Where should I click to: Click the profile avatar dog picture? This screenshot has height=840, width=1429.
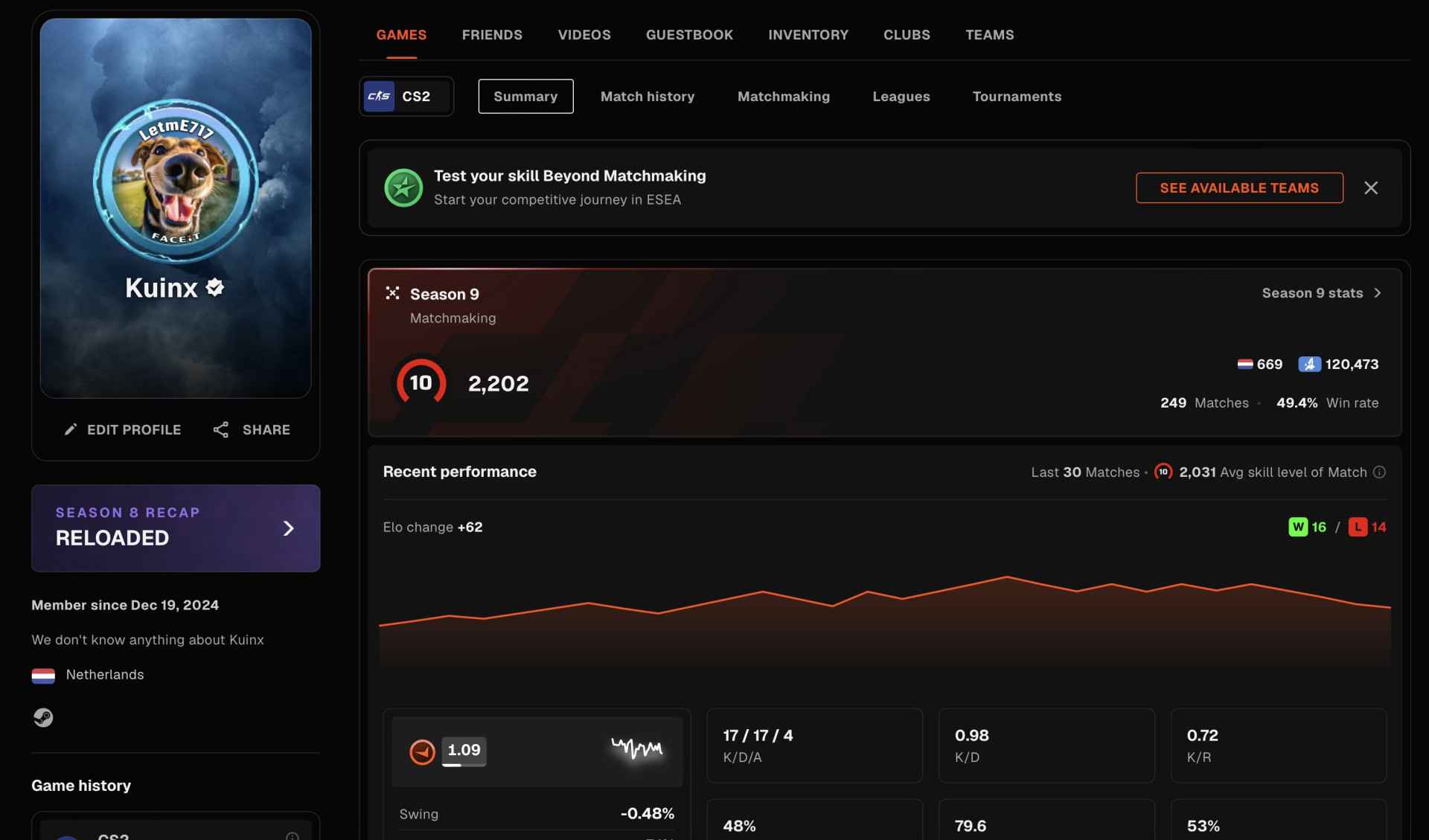click(176, 182)
